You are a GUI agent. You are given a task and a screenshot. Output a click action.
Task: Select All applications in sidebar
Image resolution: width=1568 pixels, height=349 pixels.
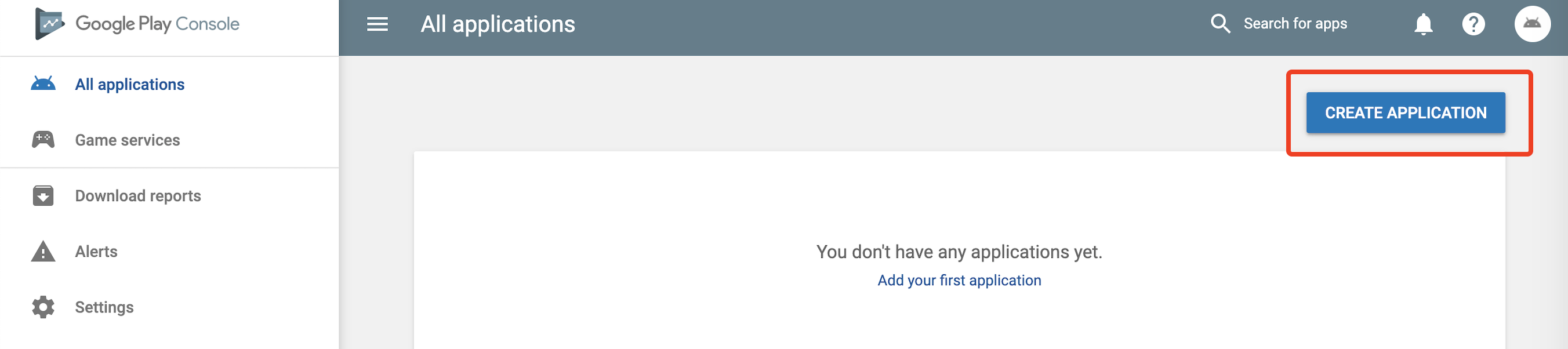pyautogui.click(x=130, y=85)
